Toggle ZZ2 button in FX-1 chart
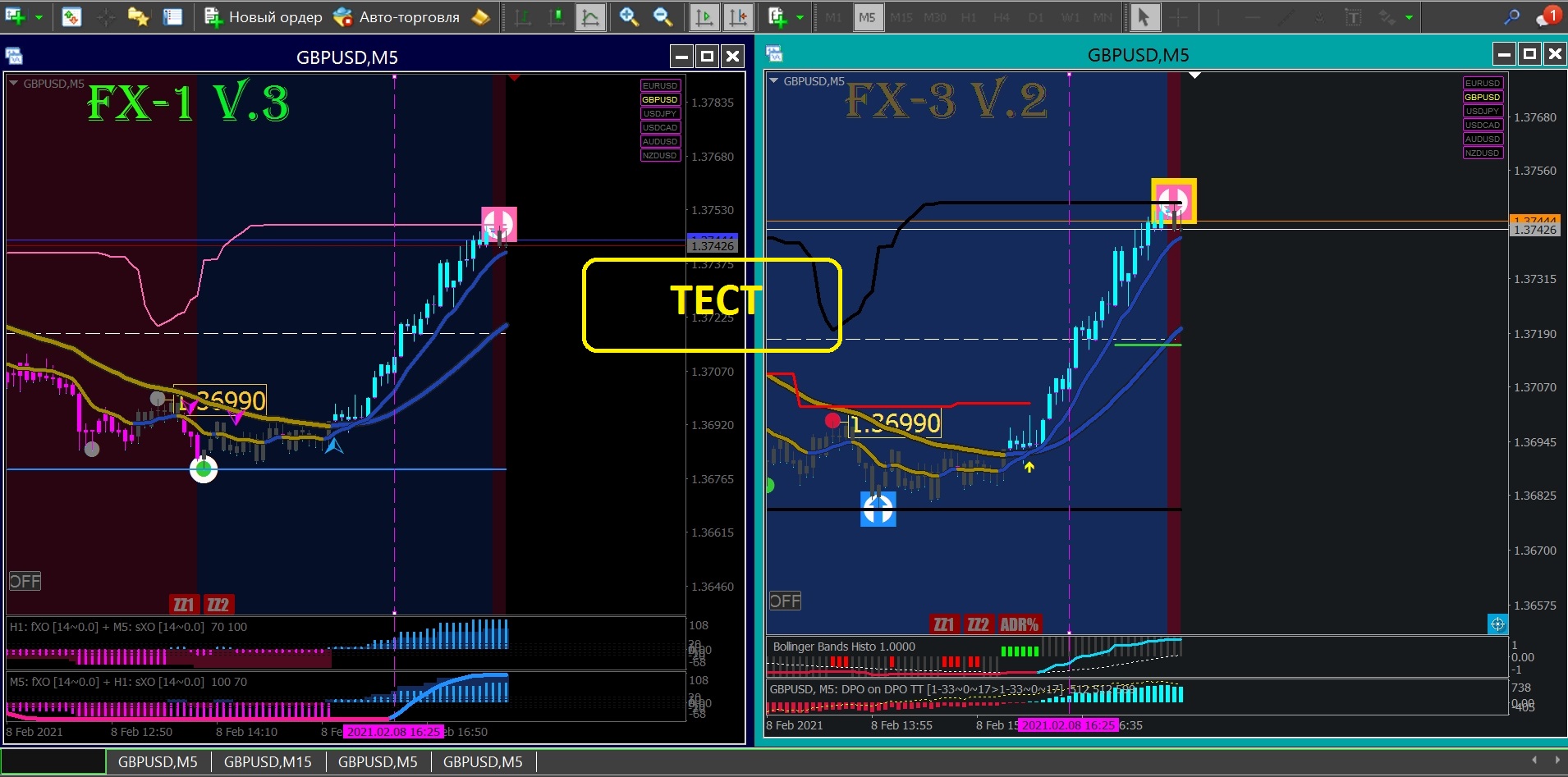 (x=218, y=605)
